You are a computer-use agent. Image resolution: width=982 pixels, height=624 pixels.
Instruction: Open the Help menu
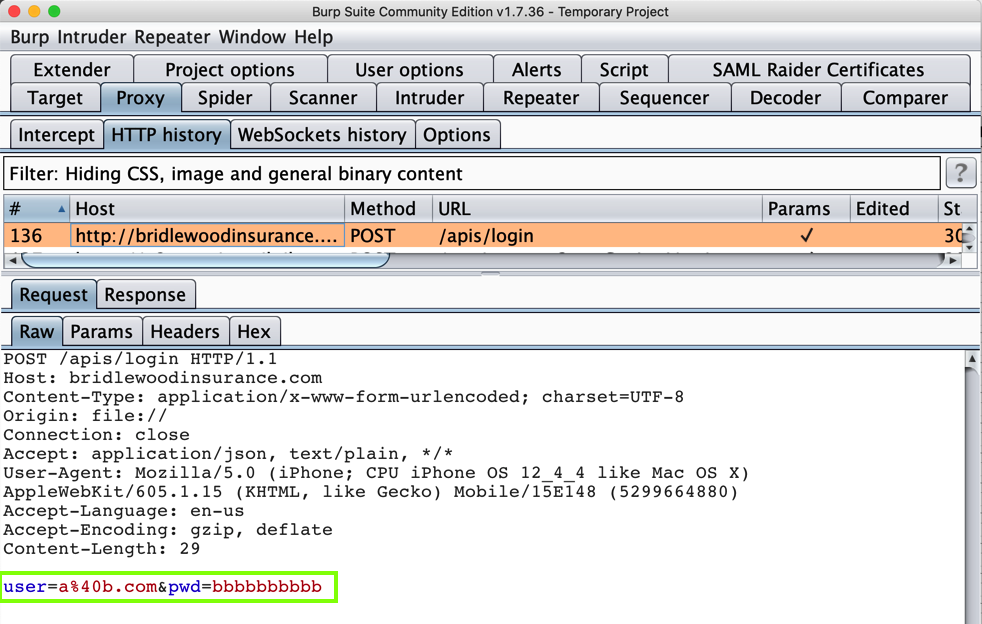coord(313,37)
